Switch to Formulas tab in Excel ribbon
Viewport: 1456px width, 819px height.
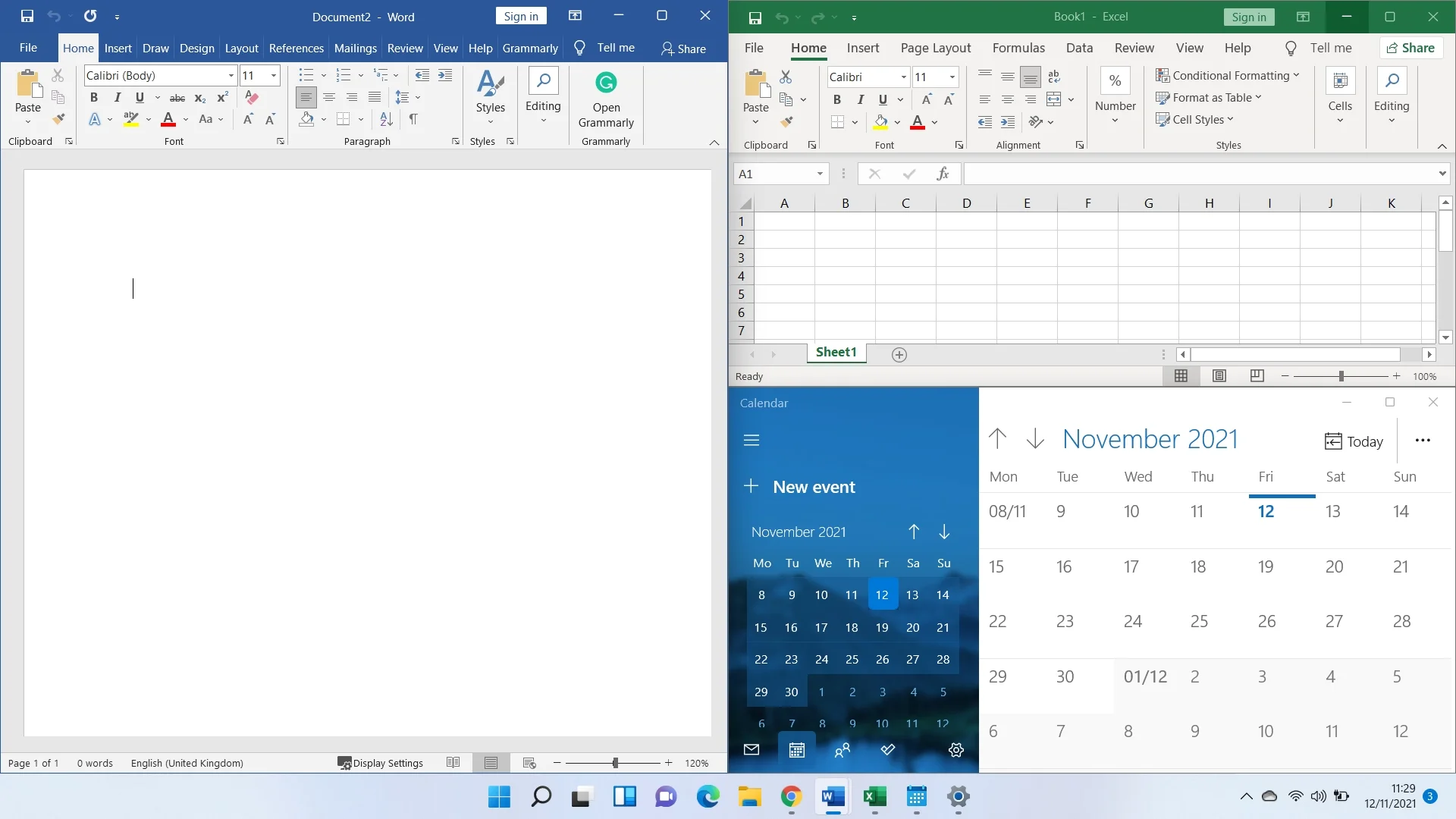pyautogui.click(x=1018, y=47)
